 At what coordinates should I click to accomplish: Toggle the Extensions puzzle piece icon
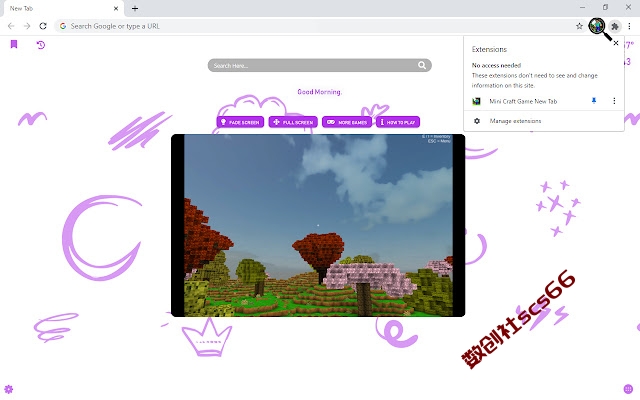pos(615,27)
